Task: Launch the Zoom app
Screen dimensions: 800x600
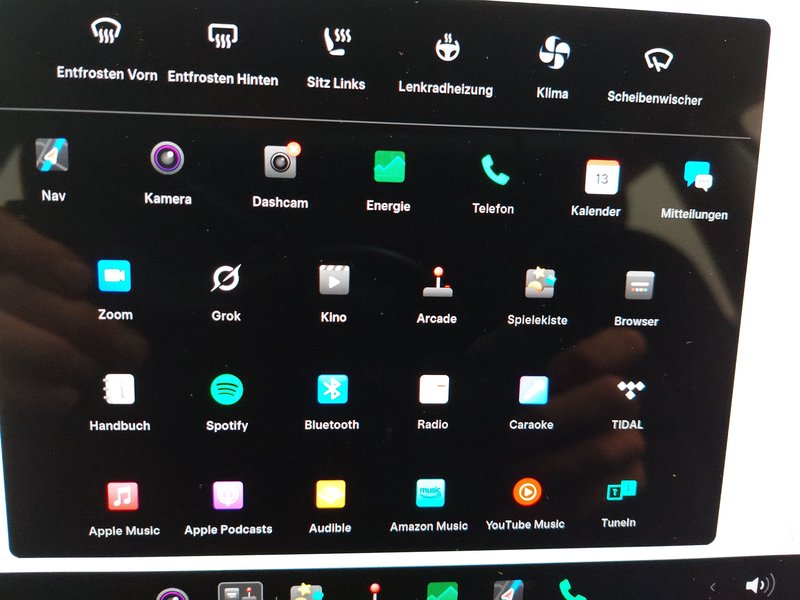Action: [114, 276]
